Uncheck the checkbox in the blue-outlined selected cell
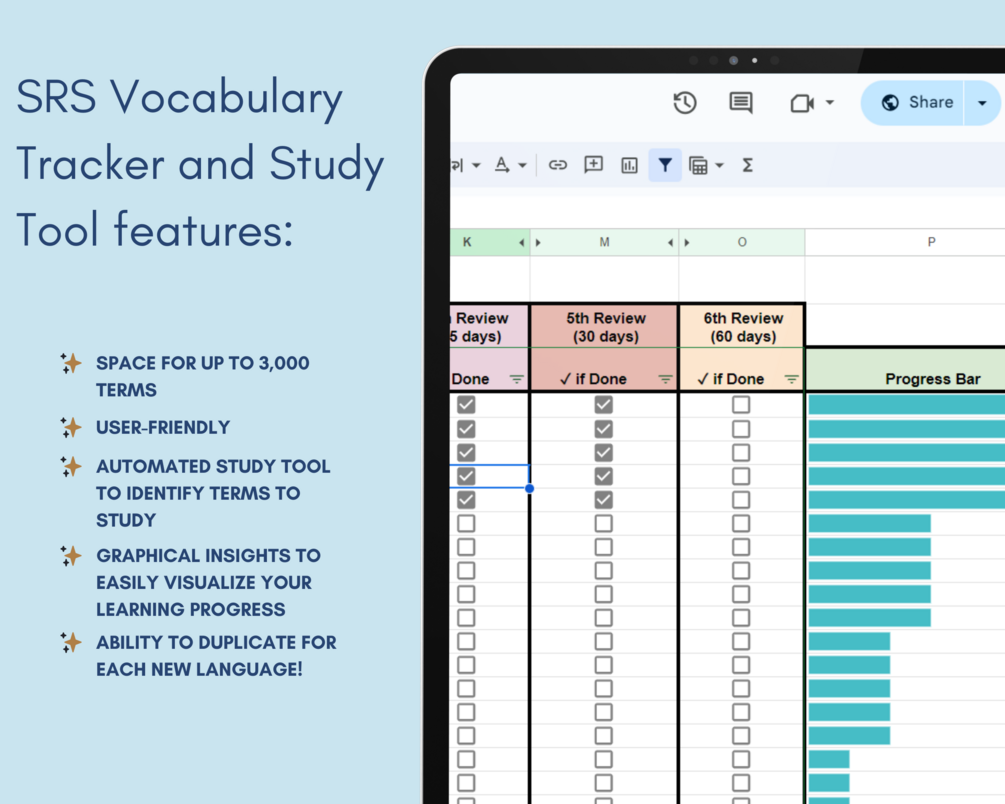The height and width of the screenshot is (804, 1005). pyautogui.click(x=467, y=476)
